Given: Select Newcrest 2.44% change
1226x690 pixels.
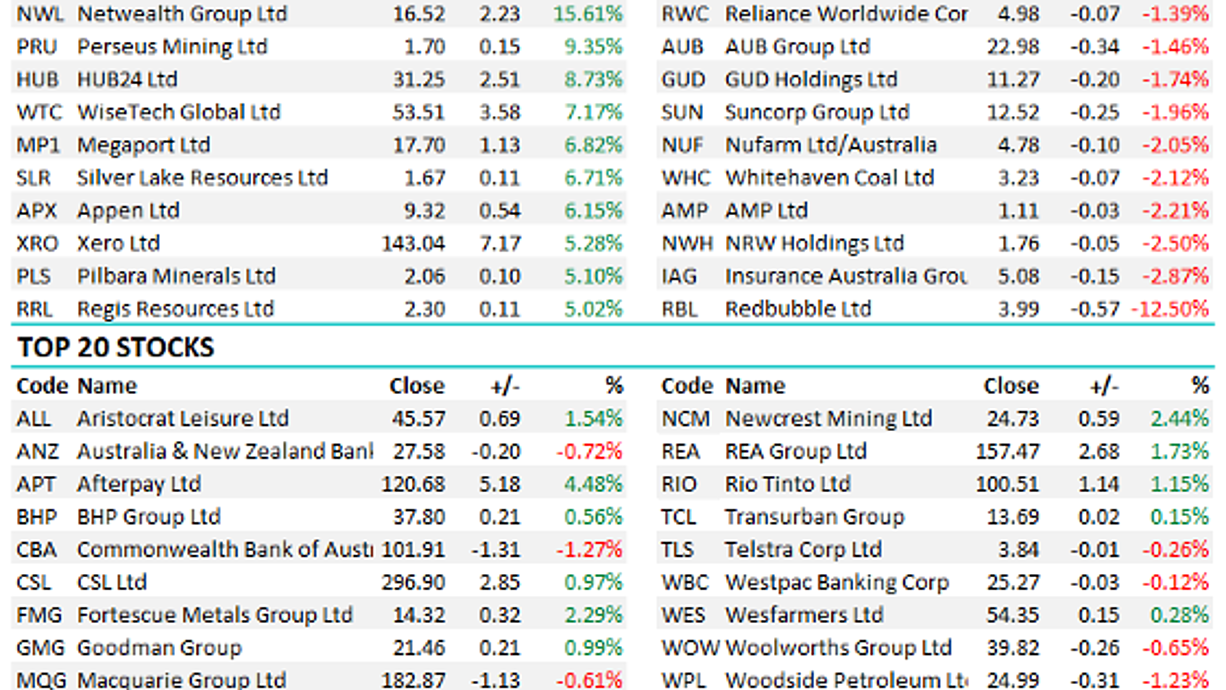Looking at the screenshot, I should (1179, 418).
